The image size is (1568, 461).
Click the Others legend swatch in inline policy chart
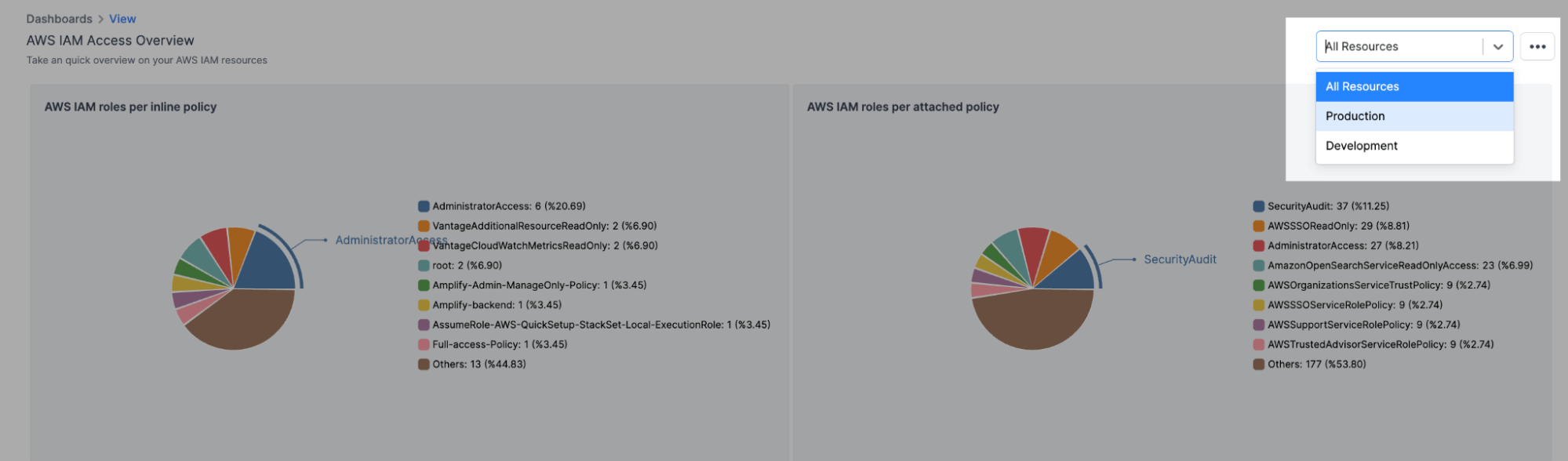[x=424, y=364]
